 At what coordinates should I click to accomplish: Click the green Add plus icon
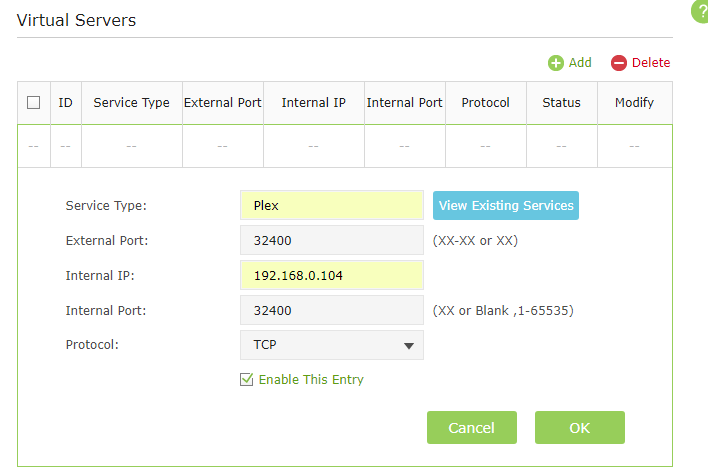[556, 63]
